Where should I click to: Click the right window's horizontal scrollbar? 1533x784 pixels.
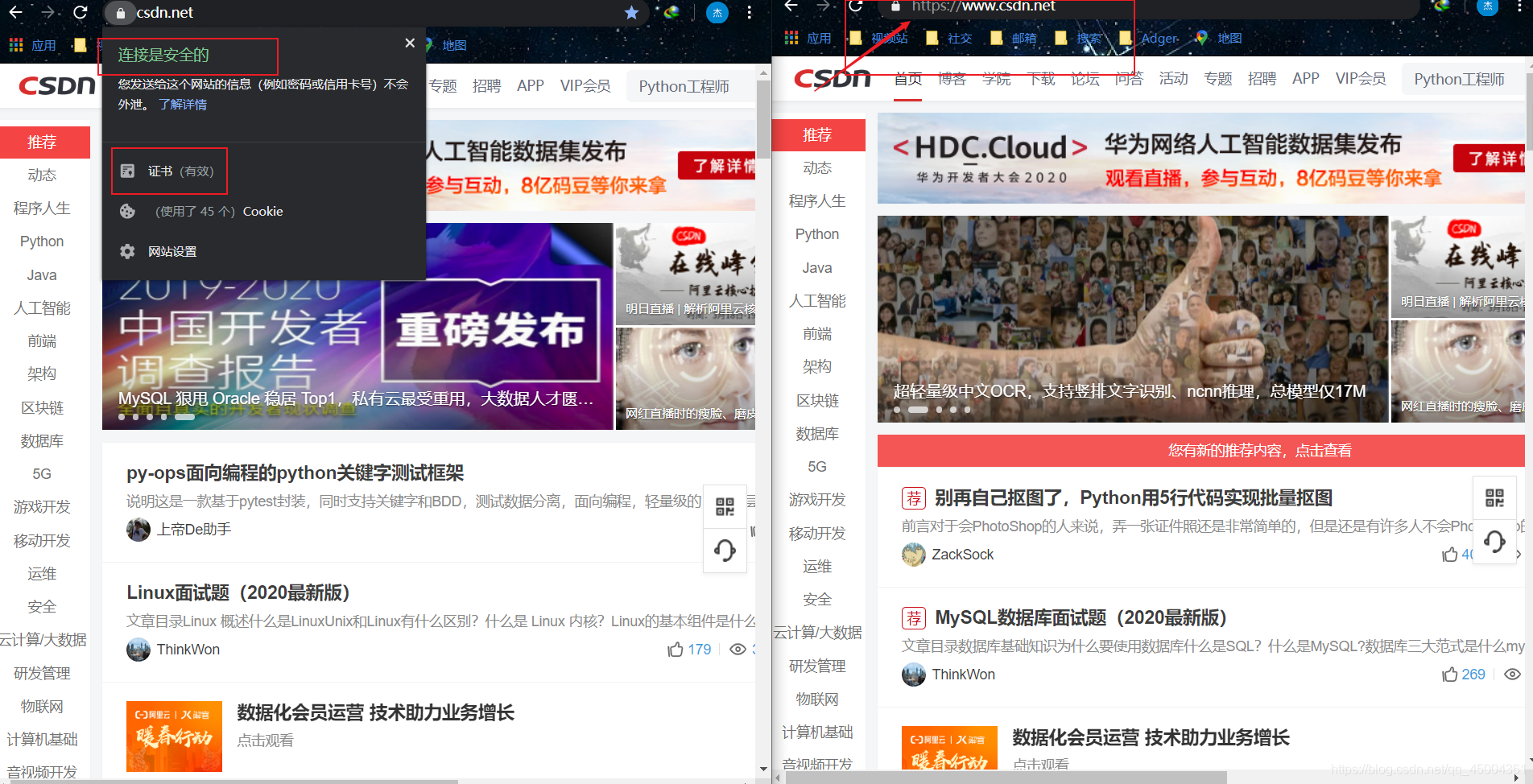point(1006,778)
